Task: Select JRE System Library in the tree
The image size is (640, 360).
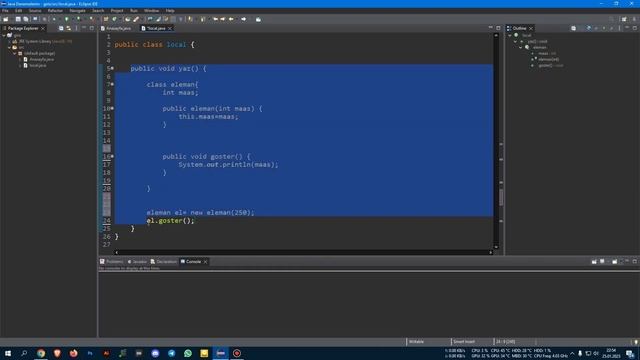Action: [x=43, y=42]
